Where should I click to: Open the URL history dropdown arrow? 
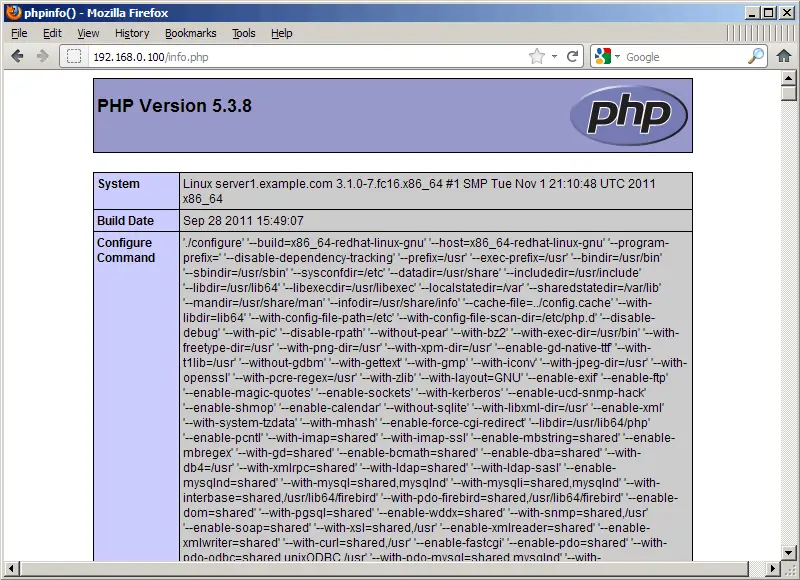pyautogui.click(x=555, y=57)
